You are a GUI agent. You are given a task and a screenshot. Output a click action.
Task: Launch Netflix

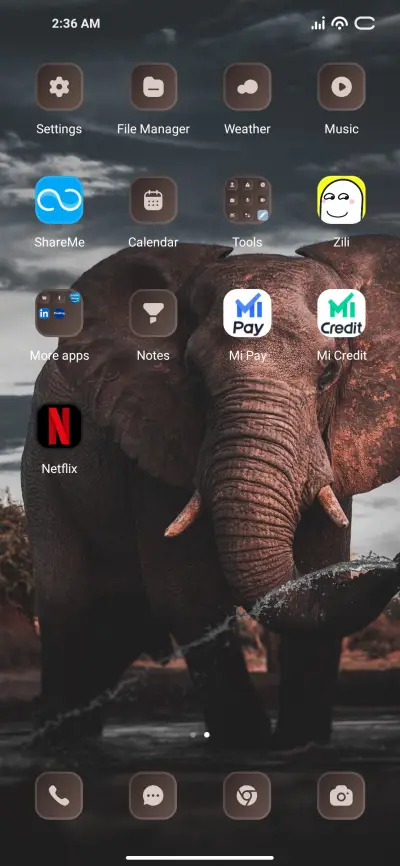(59, 426)
